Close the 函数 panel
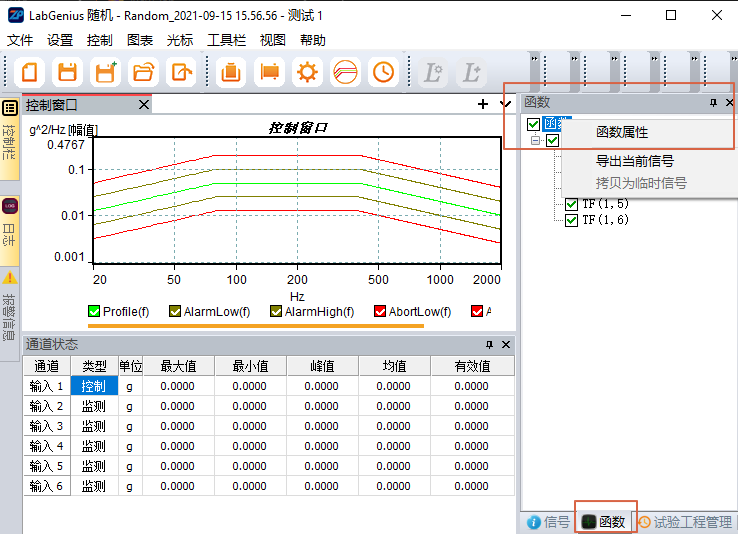The width and height of the screenshot is (738, 534). click(x=730, y=103)
